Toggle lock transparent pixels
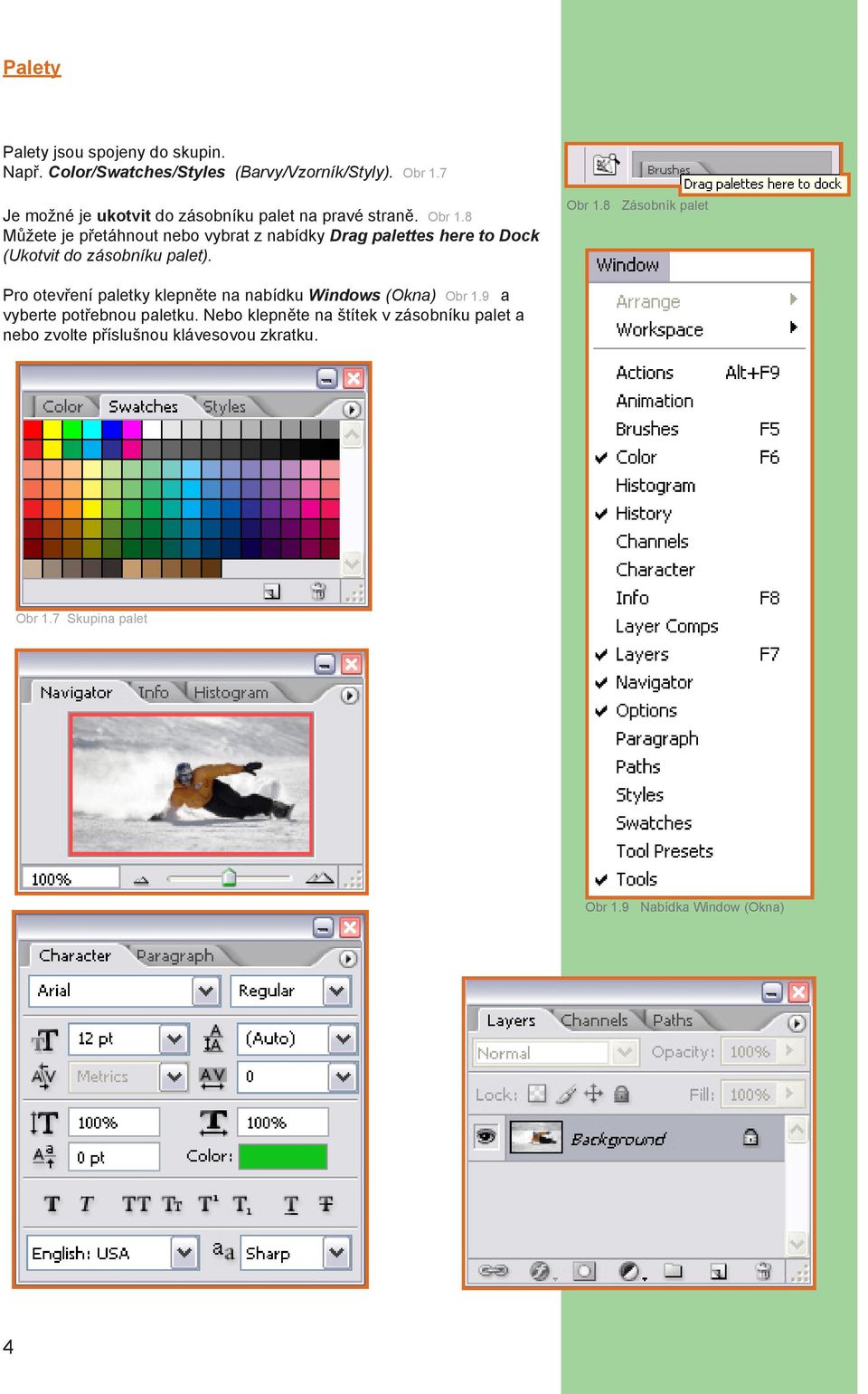The height and width of the screenshot is (1394, 868). tap(537, 1094)
